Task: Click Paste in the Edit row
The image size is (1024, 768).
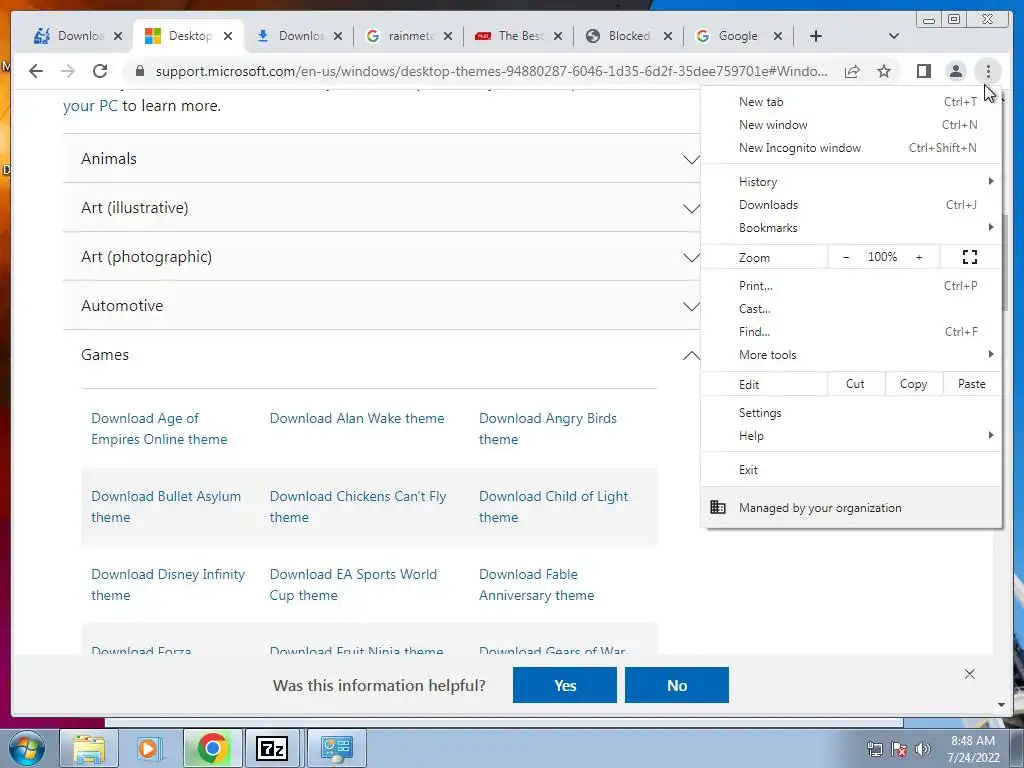Action: (971, 384)
